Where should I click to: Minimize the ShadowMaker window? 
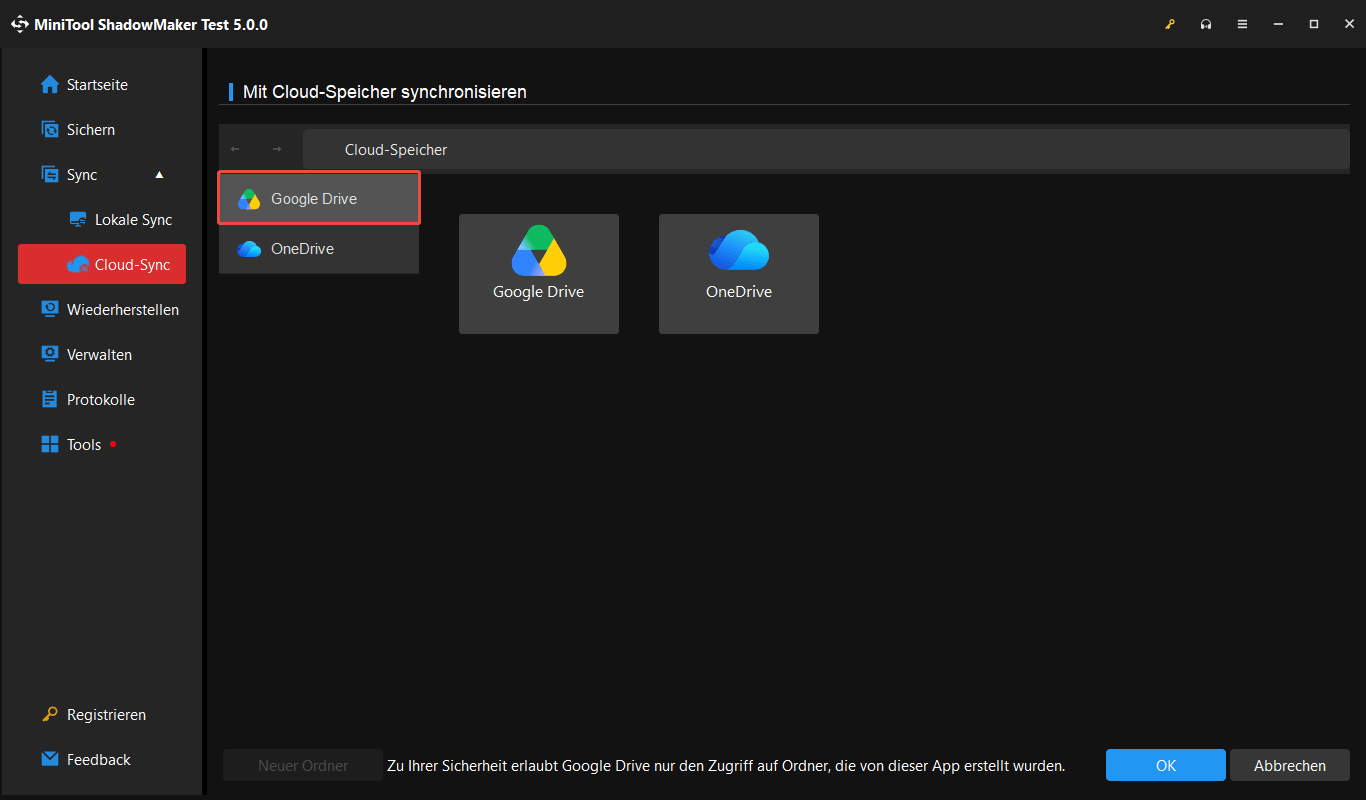pyautogui.click(x=1278, y=24)
